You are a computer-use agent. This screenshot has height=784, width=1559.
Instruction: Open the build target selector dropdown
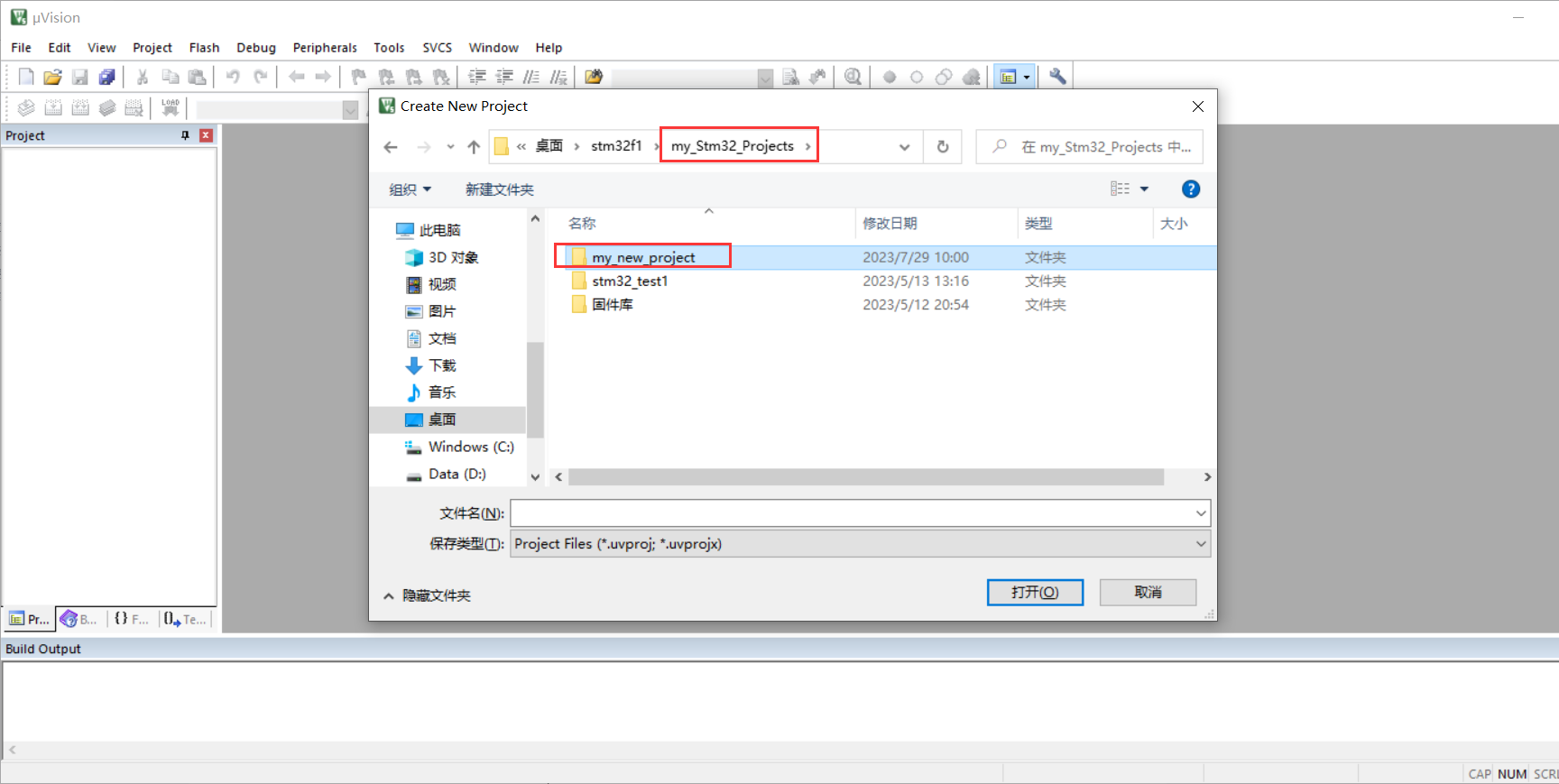(351, 110)
